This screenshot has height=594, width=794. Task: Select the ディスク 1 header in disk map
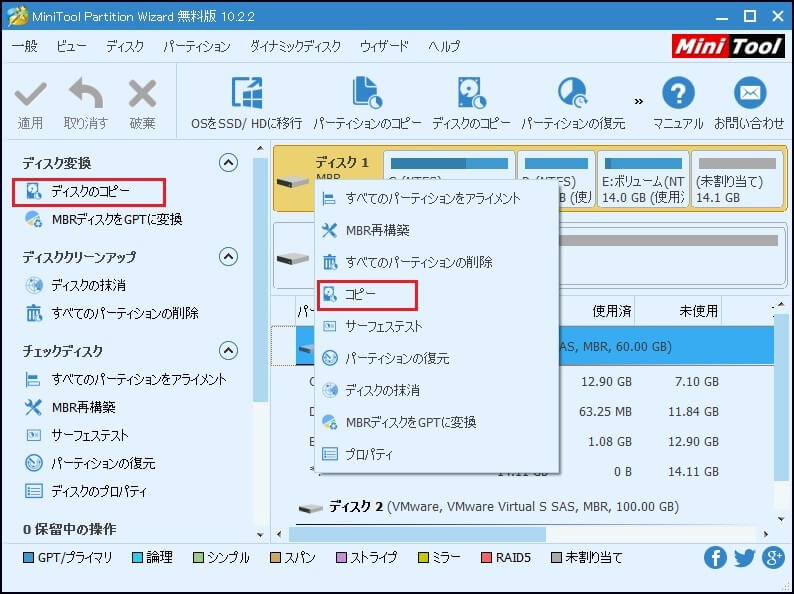[x=342, y=163]
